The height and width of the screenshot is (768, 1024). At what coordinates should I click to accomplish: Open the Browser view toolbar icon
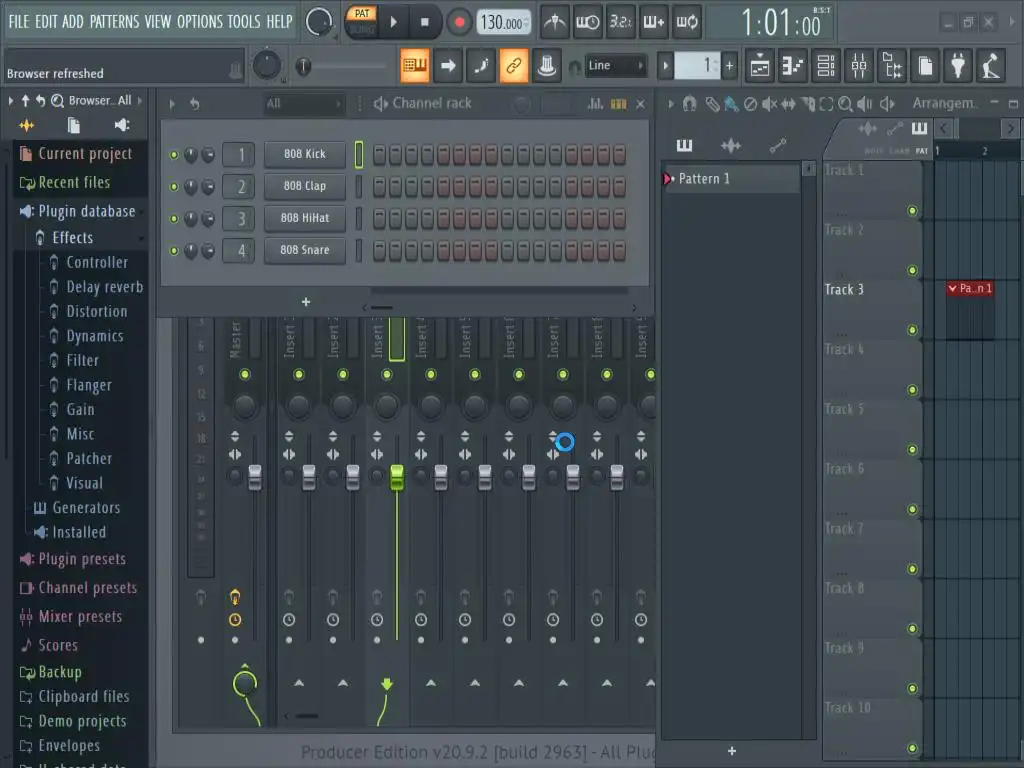click(x=892, y=65)
